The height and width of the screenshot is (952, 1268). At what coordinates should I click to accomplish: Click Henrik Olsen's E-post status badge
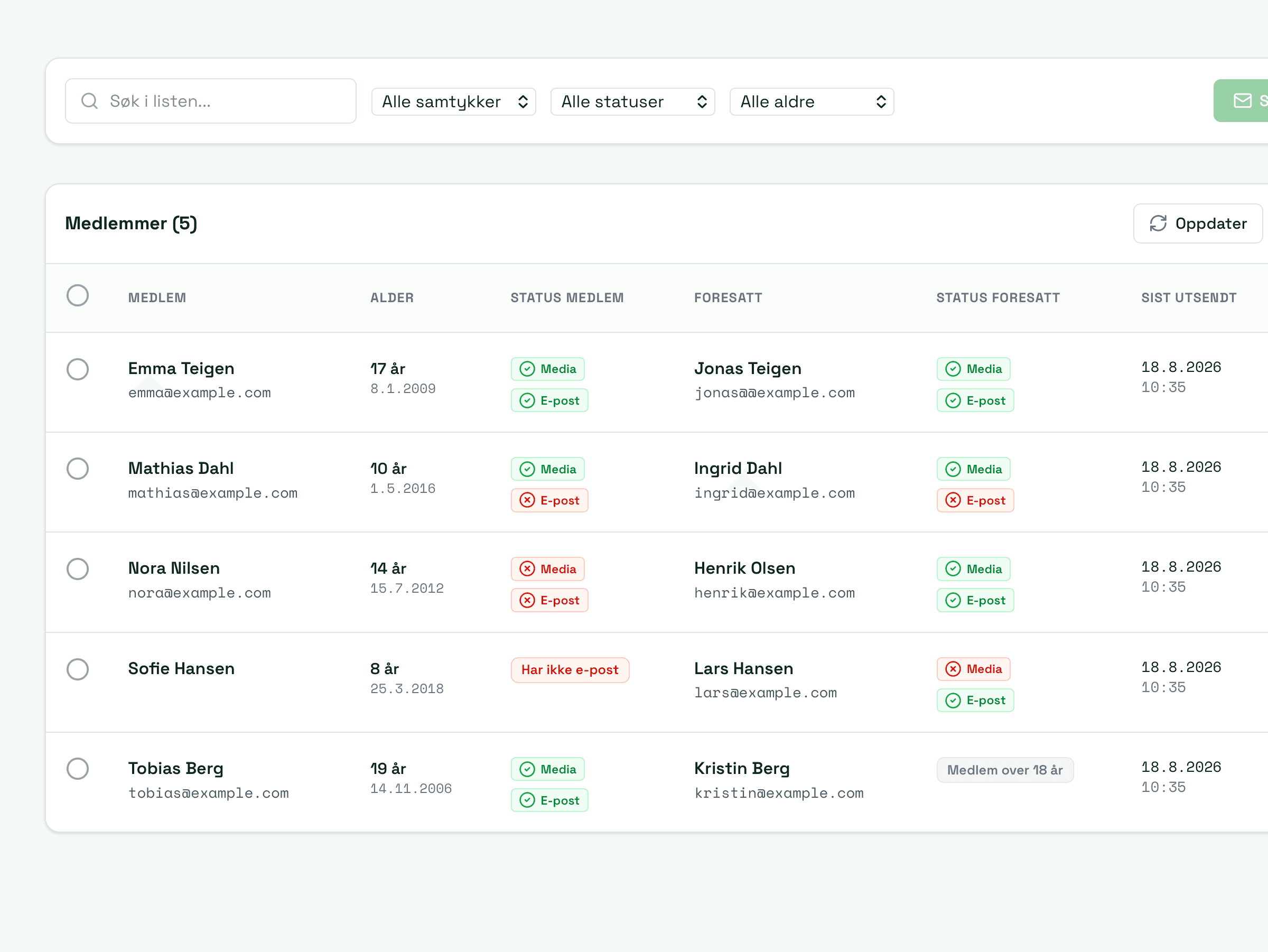(x=975, y=600)
